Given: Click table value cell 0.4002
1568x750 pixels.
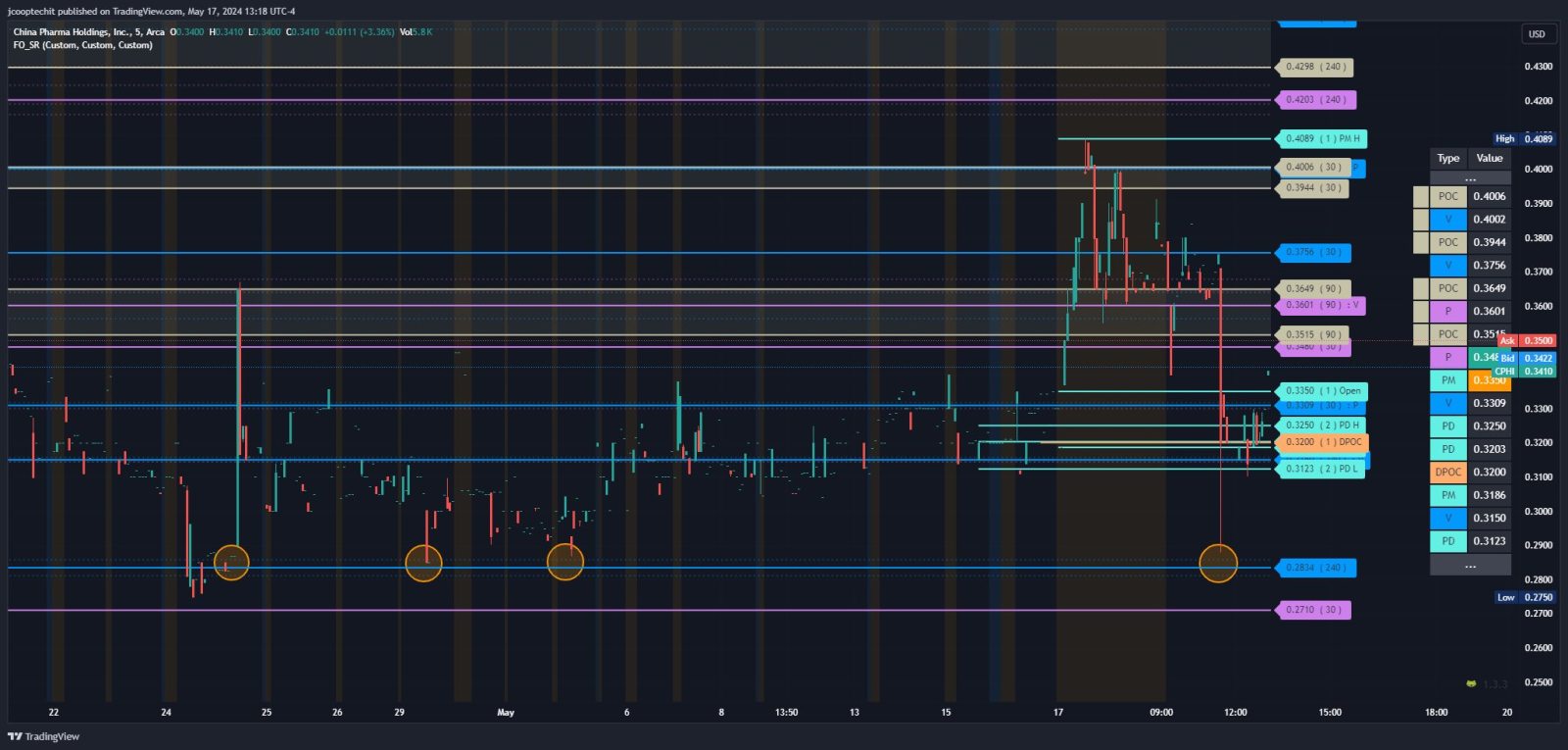Looking at the screenshot, I should pos(1489,220).
